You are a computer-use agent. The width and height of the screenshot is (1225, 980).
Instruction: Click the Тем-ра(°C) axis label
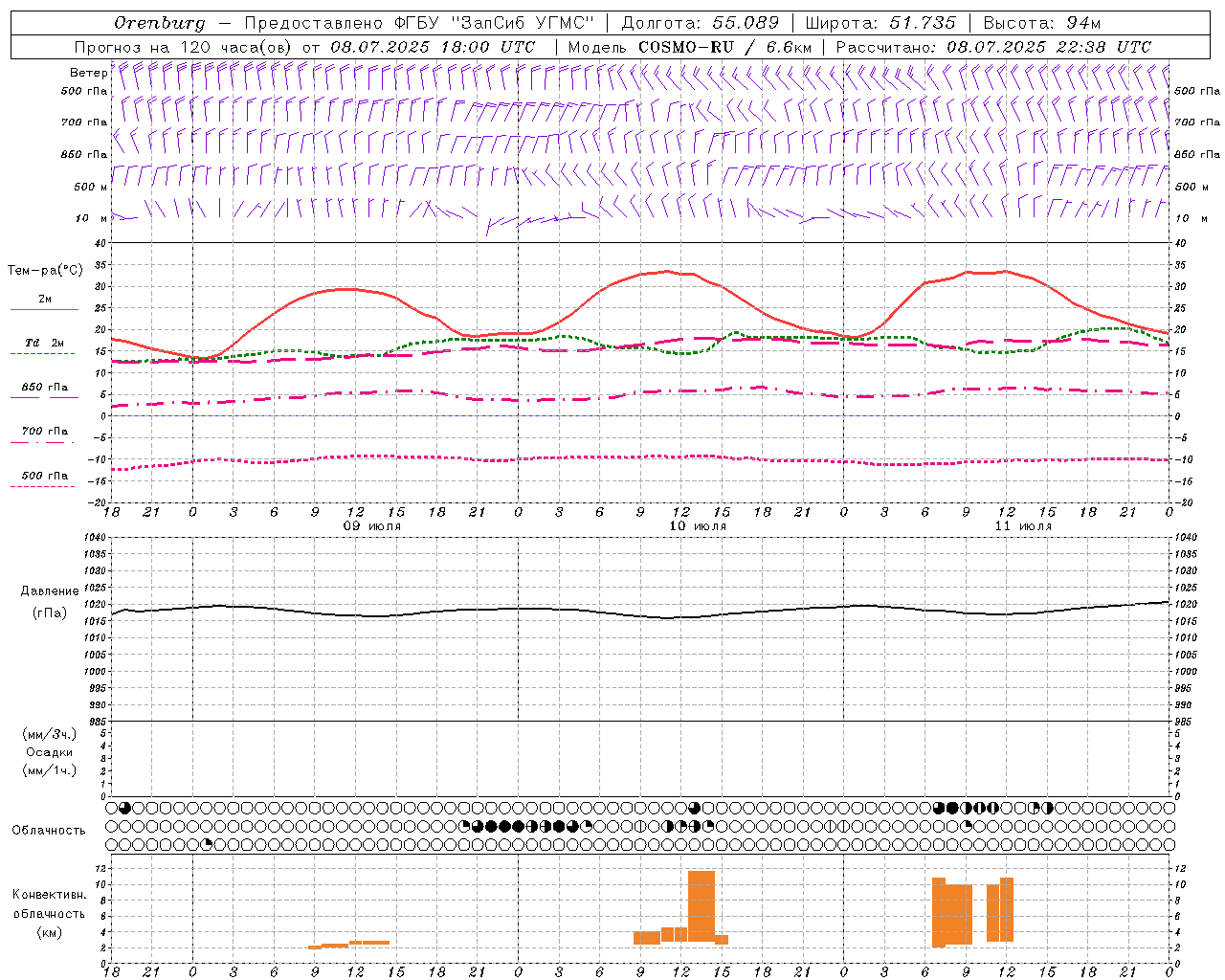click(x=45, y=271)
